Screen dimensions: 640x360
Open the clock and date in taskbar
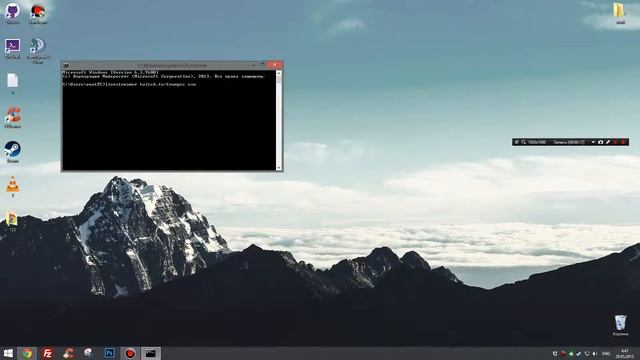(x=625, y=353)
